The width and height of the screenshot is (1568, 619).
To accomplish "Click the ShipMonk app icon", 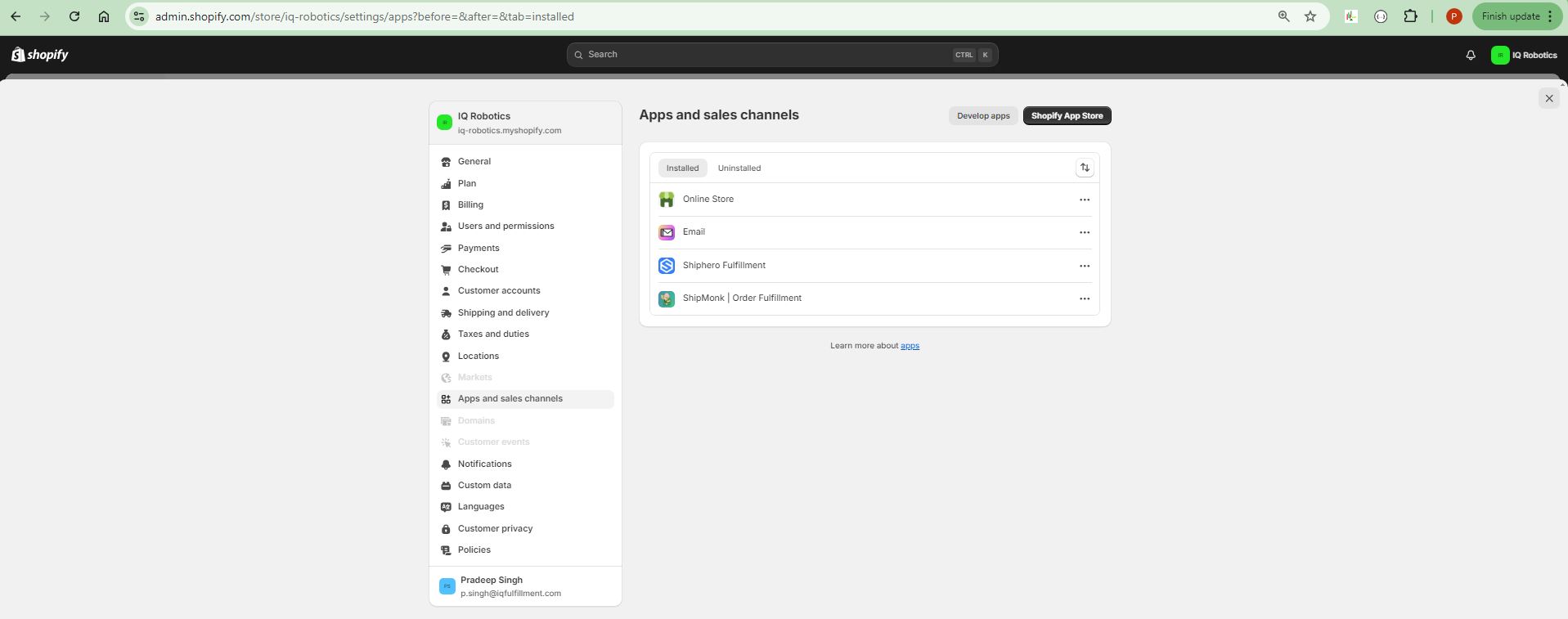I will 667,298.
